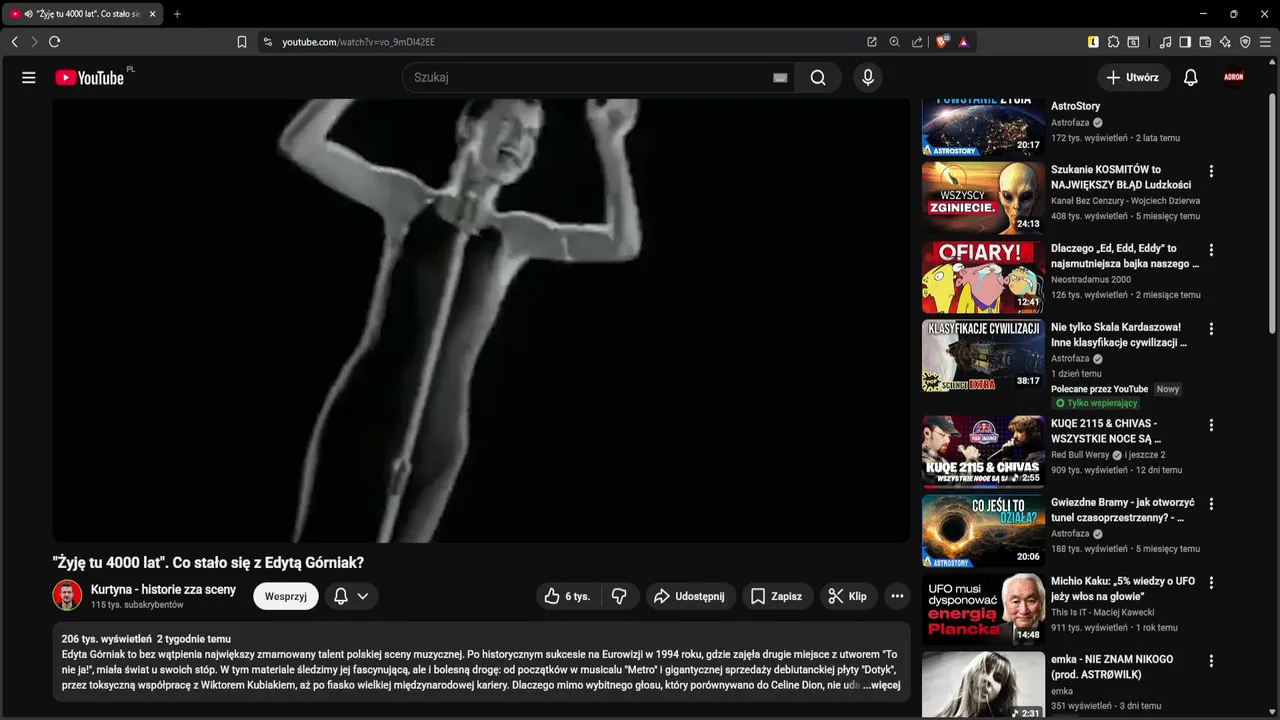Open options for Nie tylko Skala Kardaszowa video
This screenshot has width=1280, height=720.
1211,329
